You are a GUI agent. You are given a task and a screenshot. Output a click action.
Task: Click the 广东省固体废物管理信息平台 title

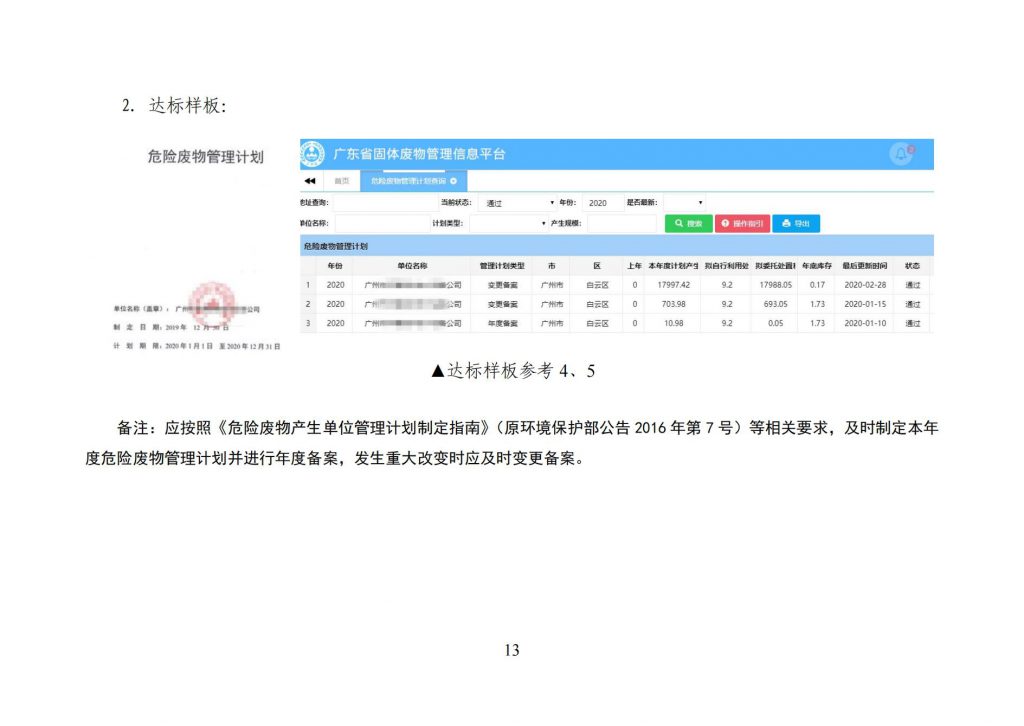tap(419, 154)
